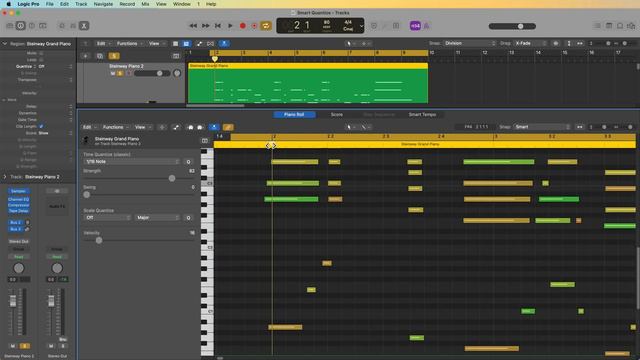Go to beginning transport button
Image resolution: width=640 pixels, height=360 pixels.
pyautogui.click(x=218, y=26)
